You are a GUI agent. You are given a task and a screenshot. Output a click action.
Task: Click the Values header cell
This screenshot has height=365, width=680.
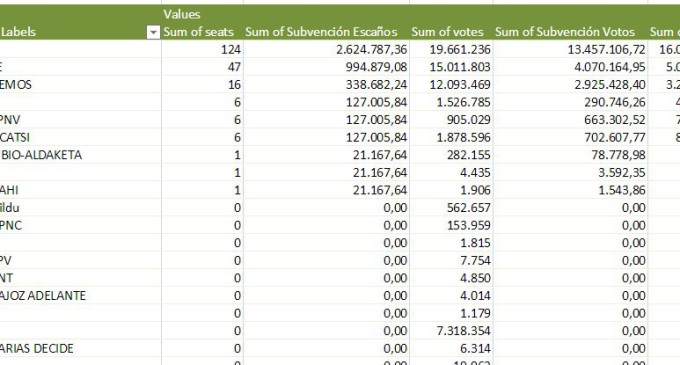pyautogui.click(x=182, y=14)
